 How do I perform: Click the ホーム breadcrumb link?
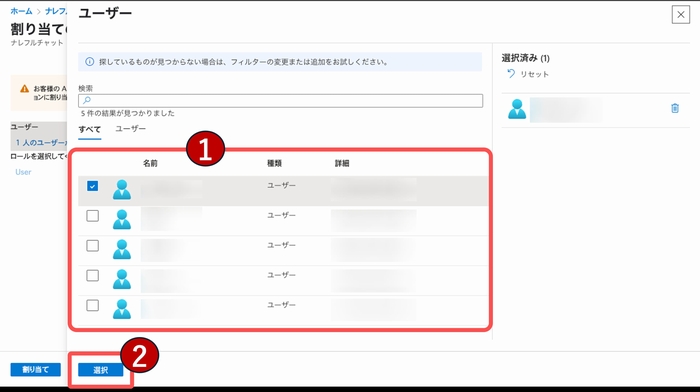(x=21, y=11)
